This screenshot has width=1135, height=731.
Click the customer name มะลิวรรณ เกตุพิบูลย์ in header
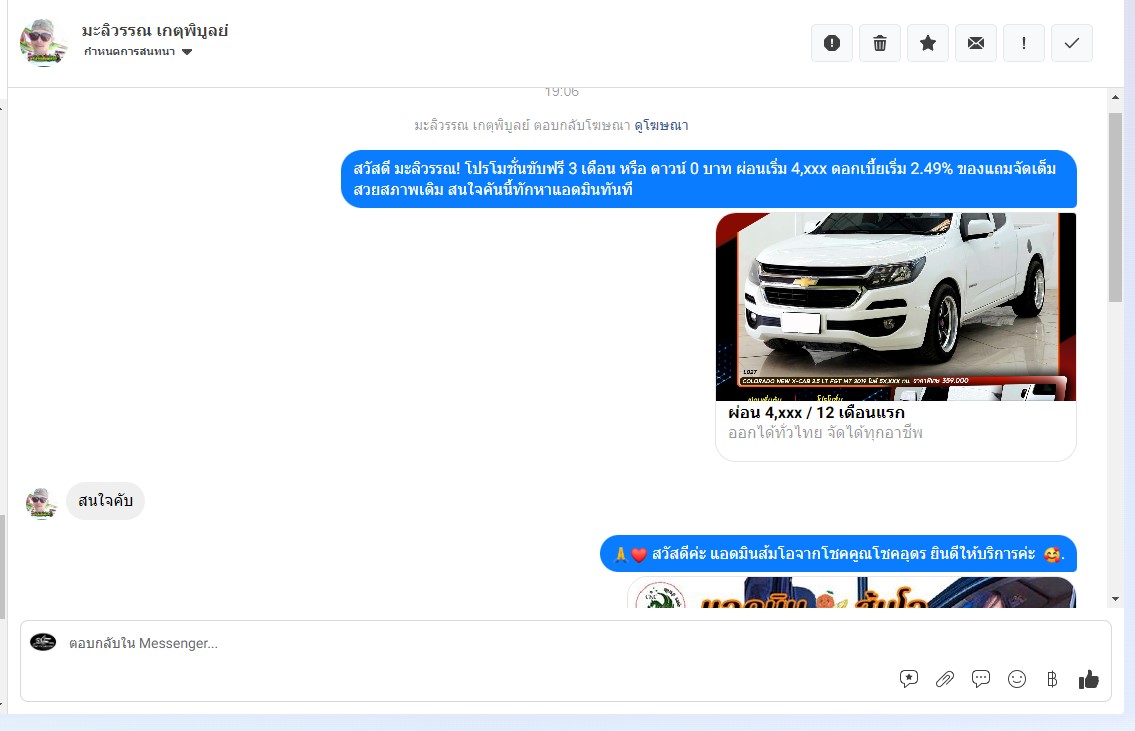pyautogui.click(x=155, y=31)
